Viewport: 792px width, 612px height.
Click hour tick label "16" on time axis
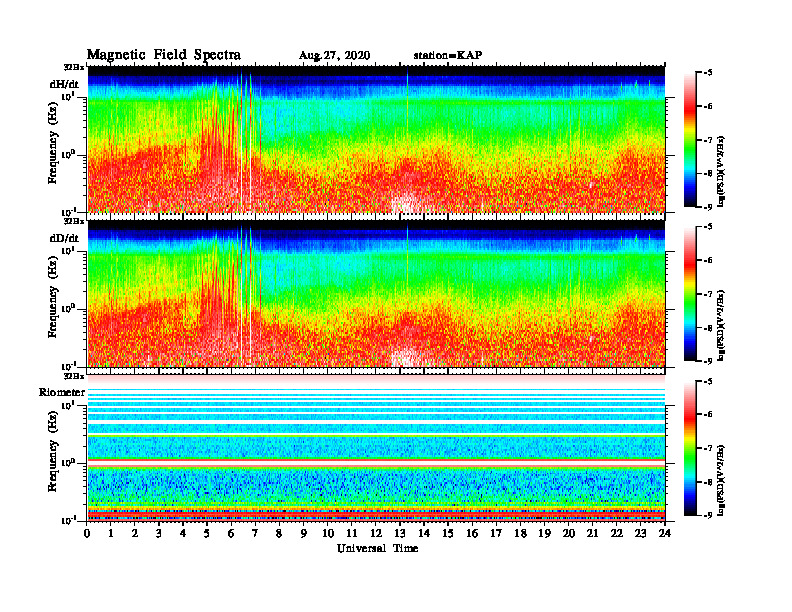click(472, 533)
